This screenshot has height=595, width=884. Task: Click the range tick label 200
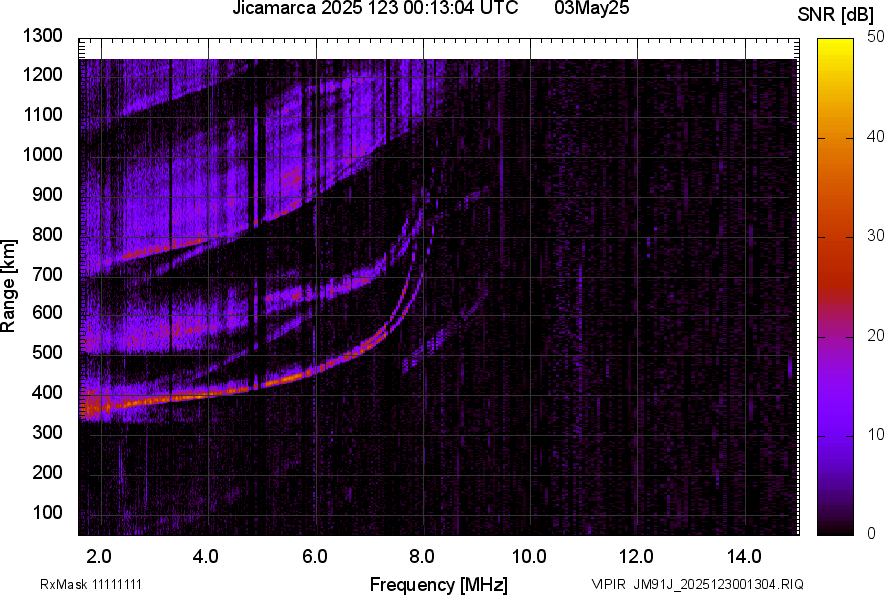point(47,472)
